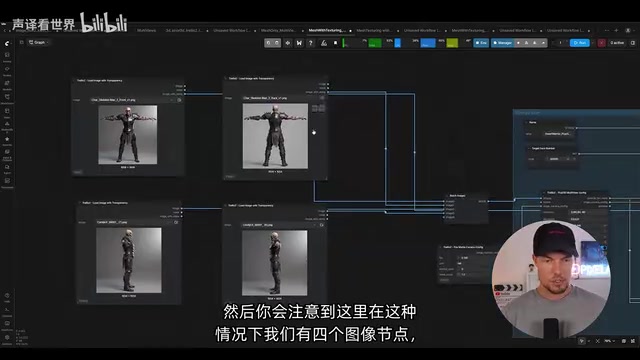640x360 pixels.
Task: Add a new workflow tab with plus
Action: tap(616, 31)
